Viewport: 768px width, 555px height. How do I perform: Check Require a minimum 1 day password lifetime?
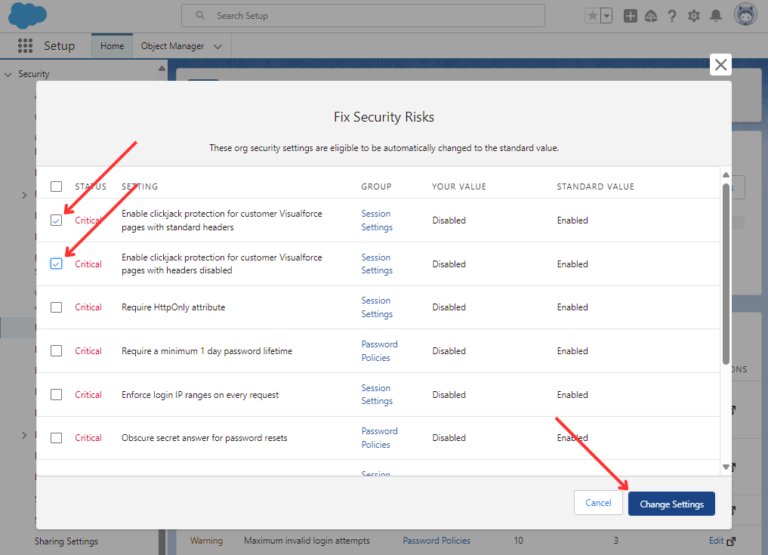click(x=56, y=351)
